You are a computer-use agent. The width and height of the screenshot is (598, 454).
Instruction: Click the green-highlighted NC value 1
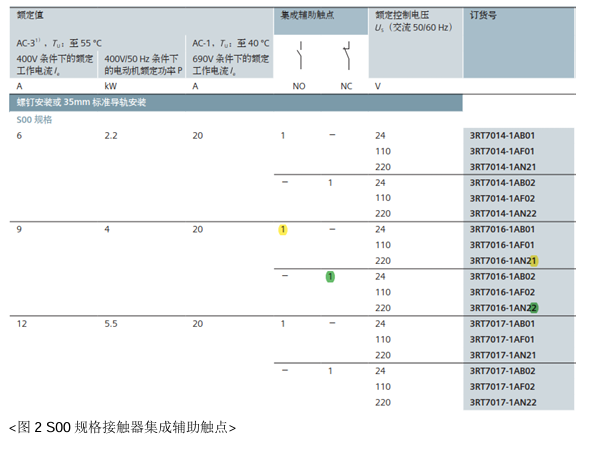pos(330,277)
